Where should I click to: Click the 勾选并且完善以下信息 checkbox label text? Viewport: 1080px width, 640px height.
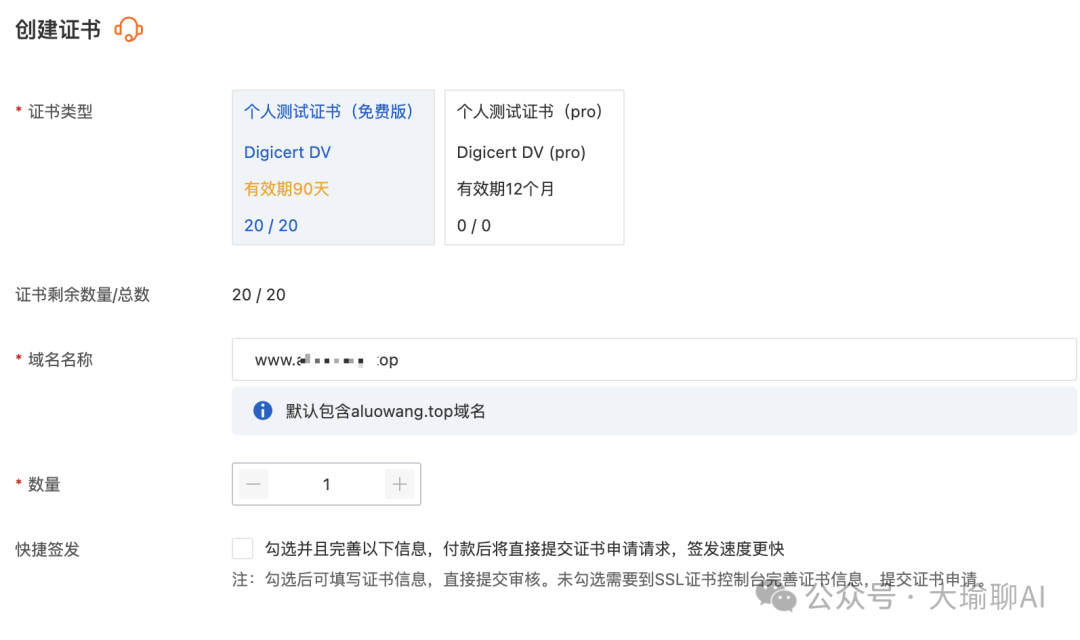tap(524, 549)
